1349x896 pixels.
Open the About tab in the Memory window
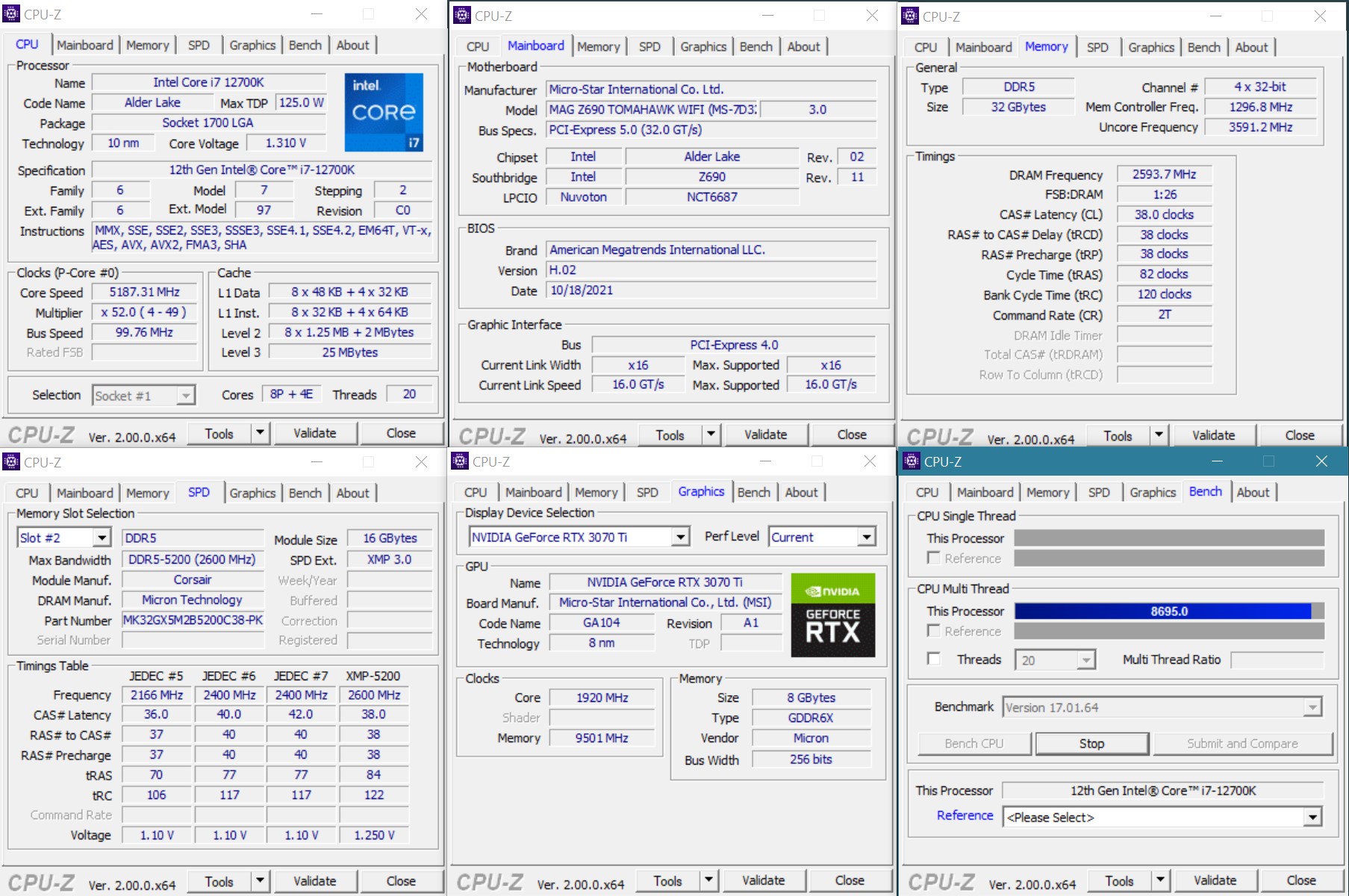(x=1250, y=47)
